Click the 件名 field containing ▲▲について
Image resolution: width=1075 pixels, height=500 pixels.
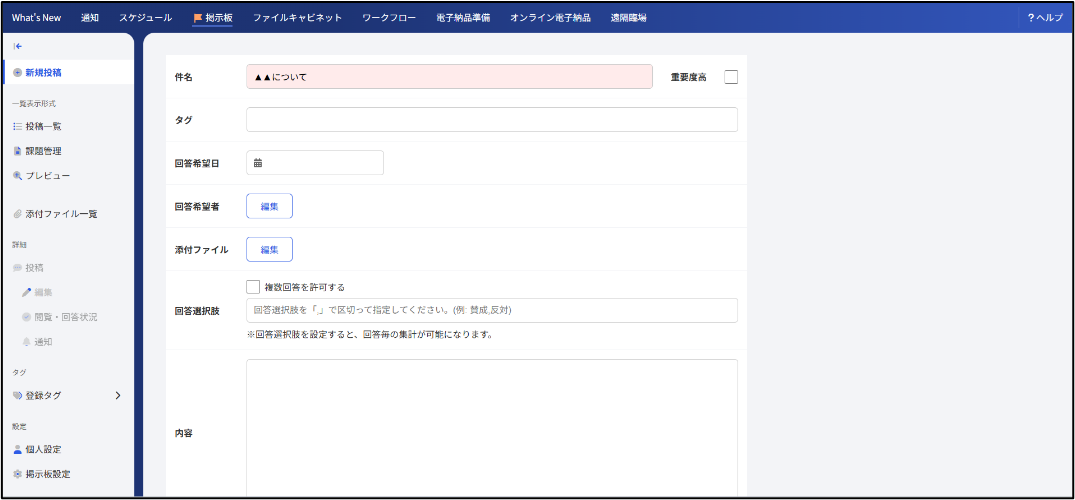(449, 77)
